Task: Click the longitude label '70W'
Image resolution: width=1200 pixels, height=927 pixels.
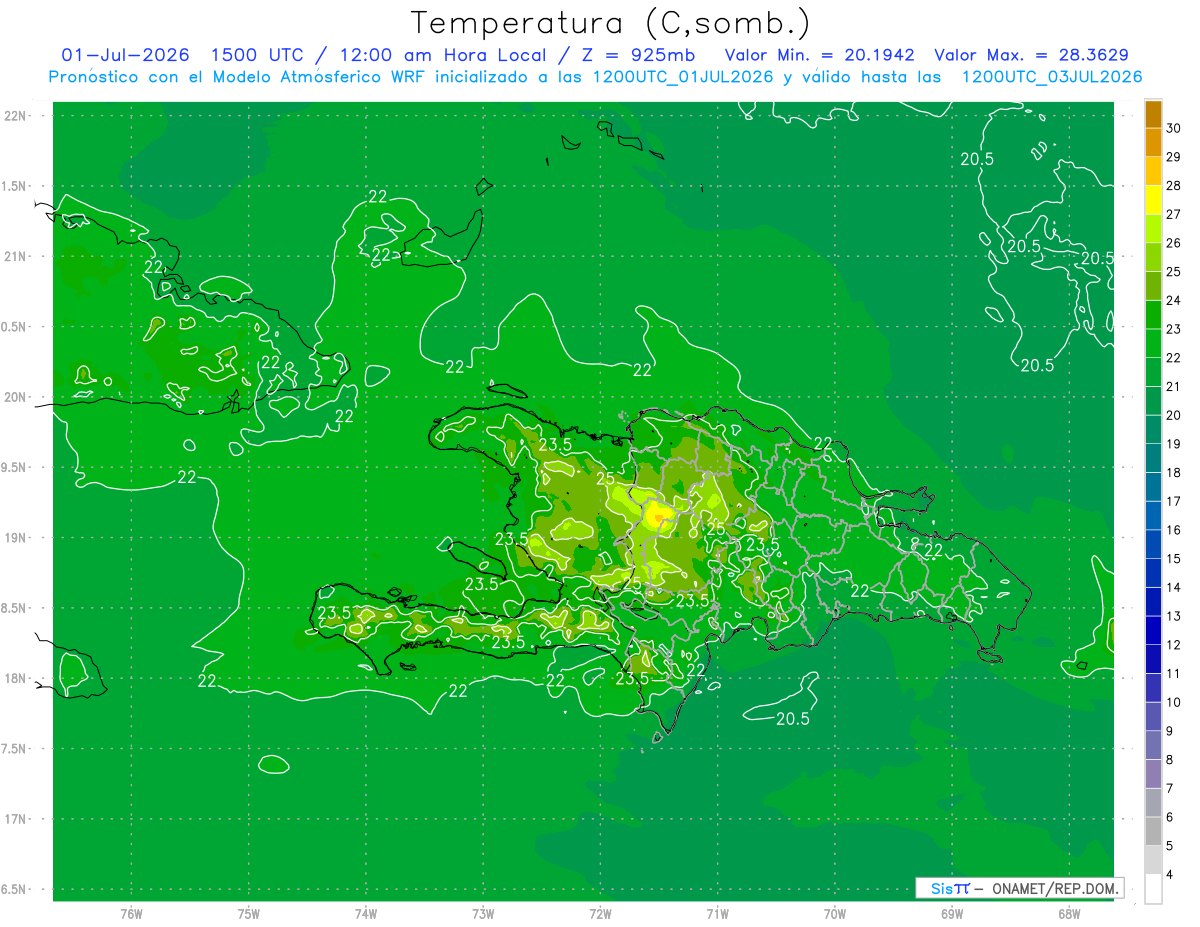Action: coord(835,913)
